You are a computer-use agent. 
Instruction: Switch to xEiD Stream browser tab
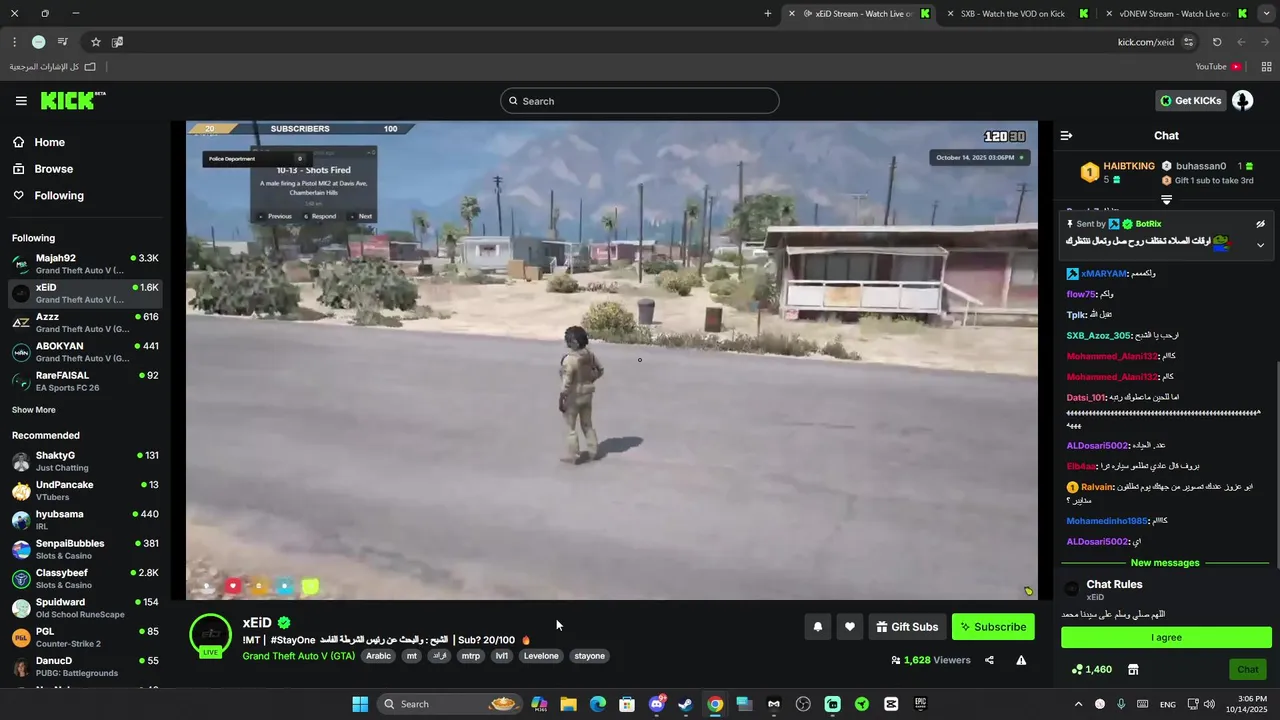click(x=859, y=14)
